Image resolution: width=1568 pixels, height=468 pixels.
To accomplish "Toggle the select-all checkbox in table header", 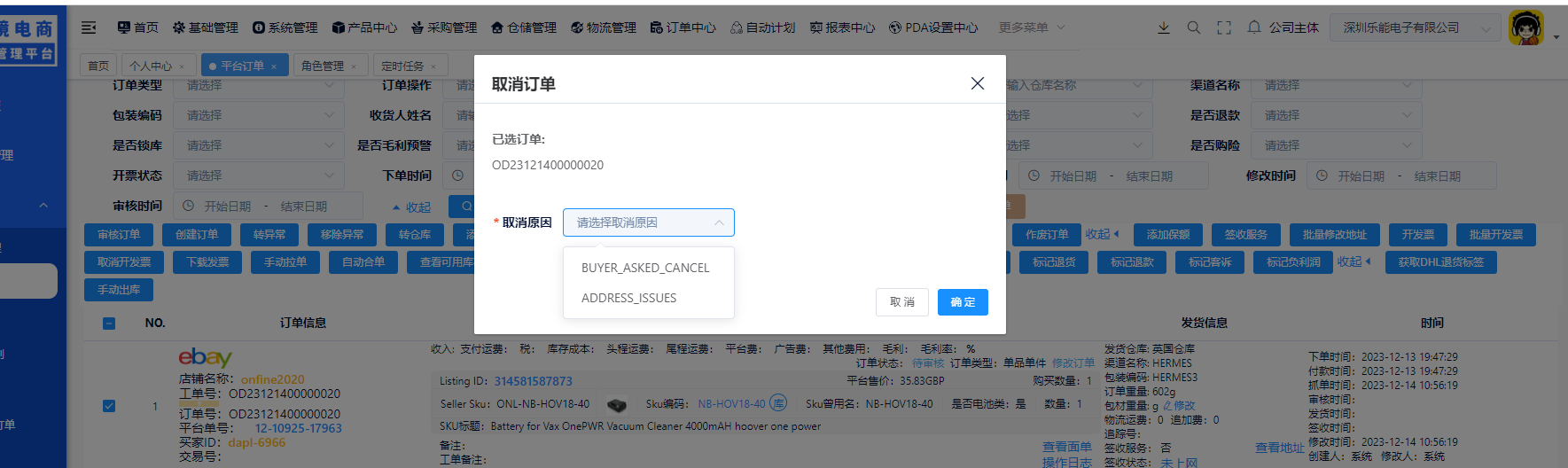I will [x=109, y=324].
